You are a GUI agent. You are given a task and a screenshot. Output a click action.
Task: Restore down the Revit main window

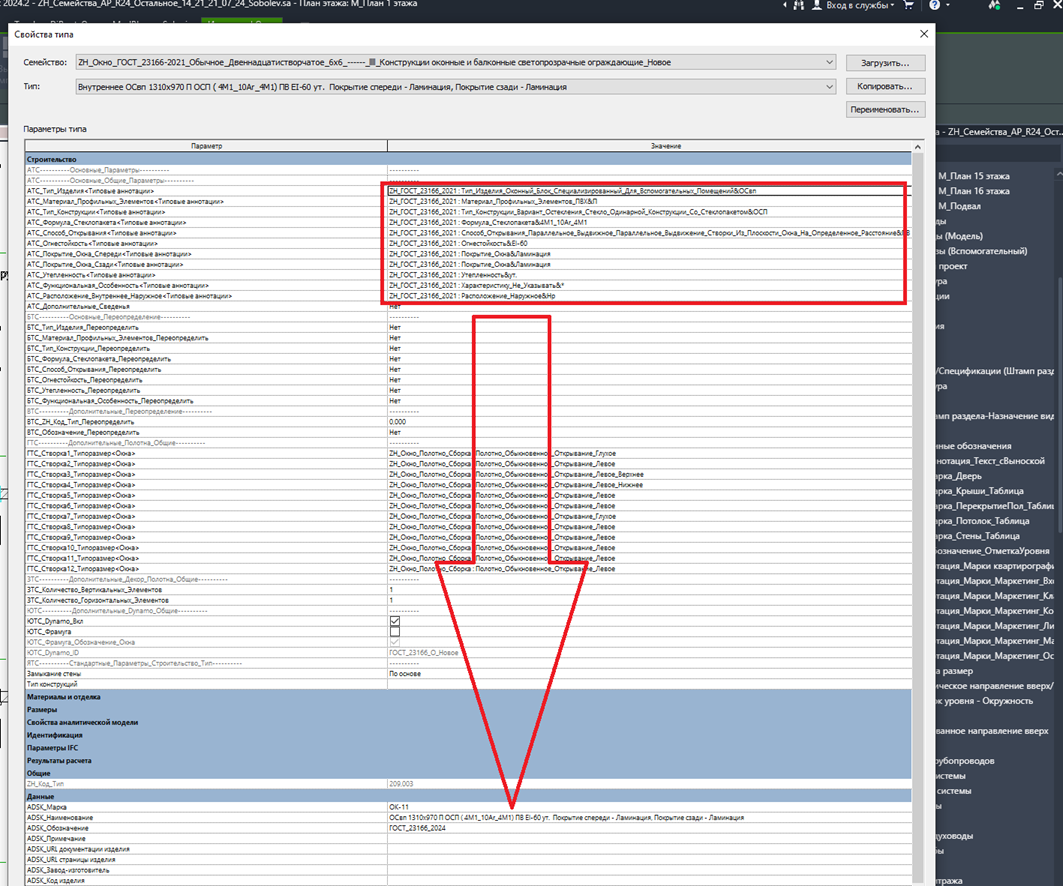[1039, 5]
